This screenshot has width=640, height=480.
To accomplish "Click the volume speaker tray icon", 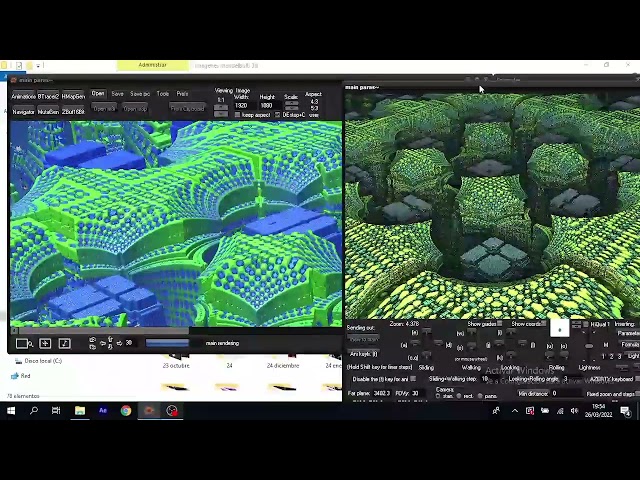I will click(574, 411).
